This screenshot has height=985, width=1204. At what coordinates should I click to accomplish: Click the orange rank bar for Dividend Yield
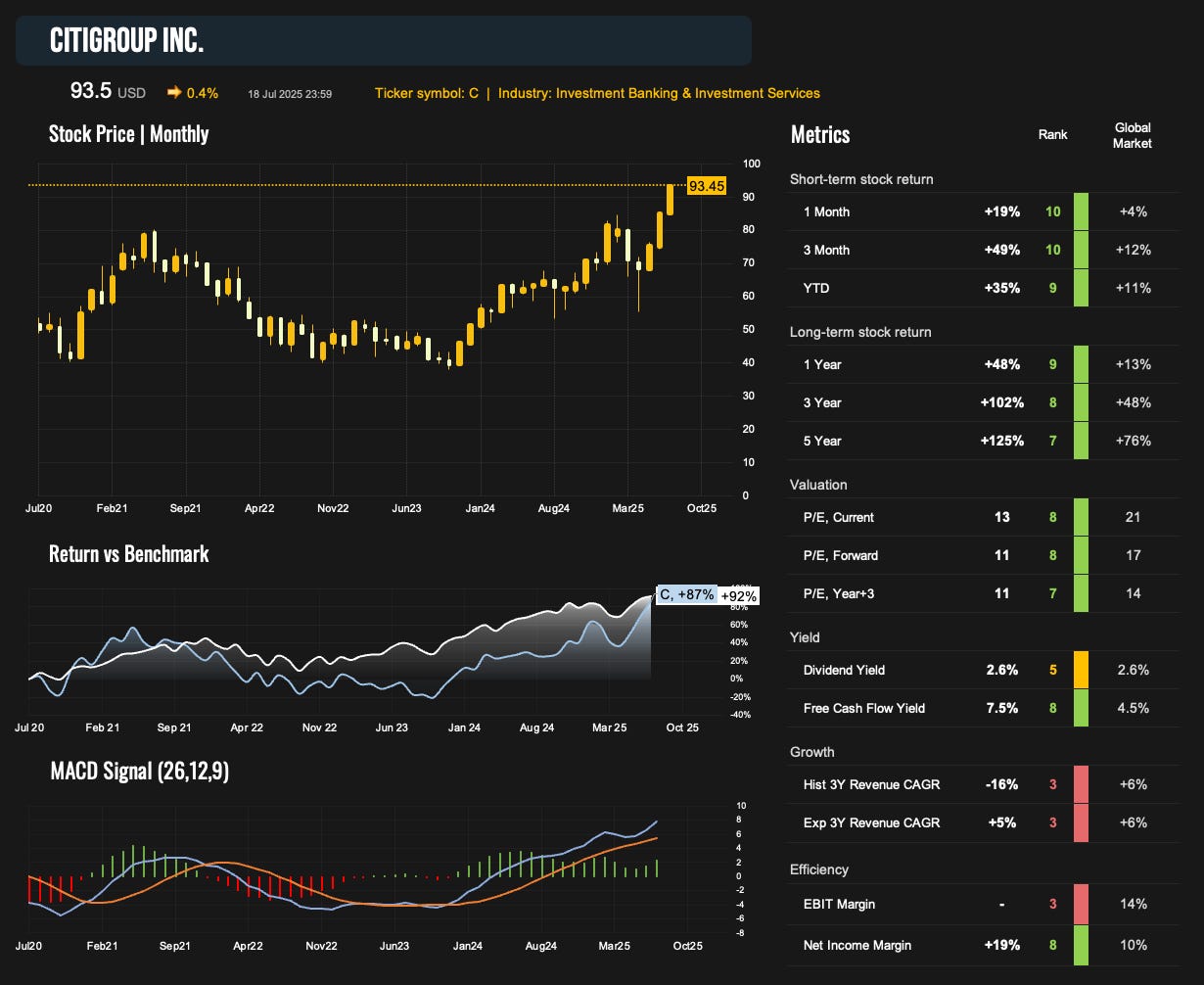coord(1081,670)
